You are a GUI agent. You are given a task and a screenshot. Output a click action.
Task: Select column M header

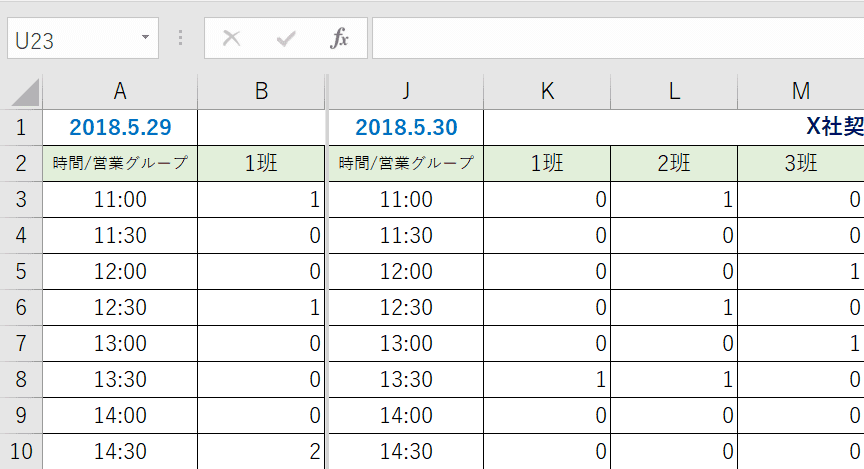click(x=801, y=91)
